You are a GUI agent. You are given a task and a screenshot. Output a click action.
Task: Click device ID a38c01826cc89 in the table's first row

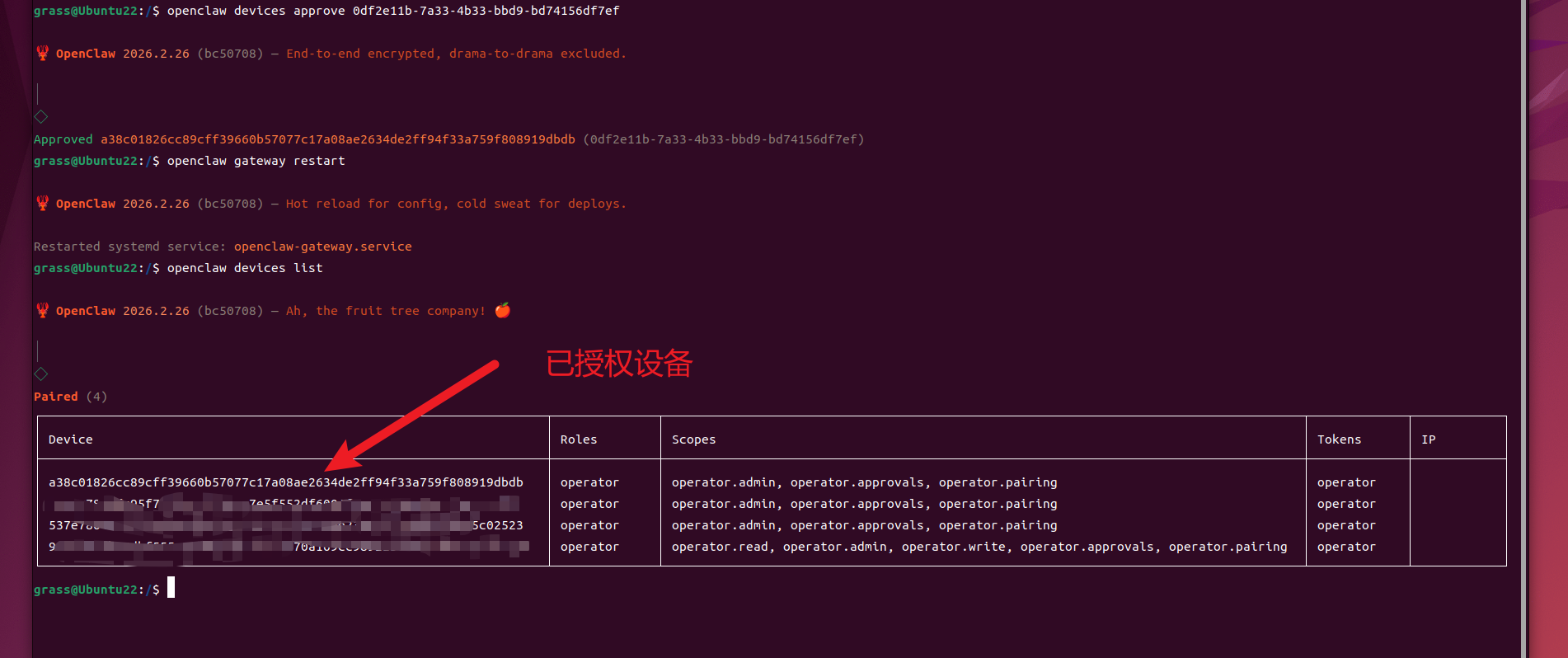click(x=286, y=482)
